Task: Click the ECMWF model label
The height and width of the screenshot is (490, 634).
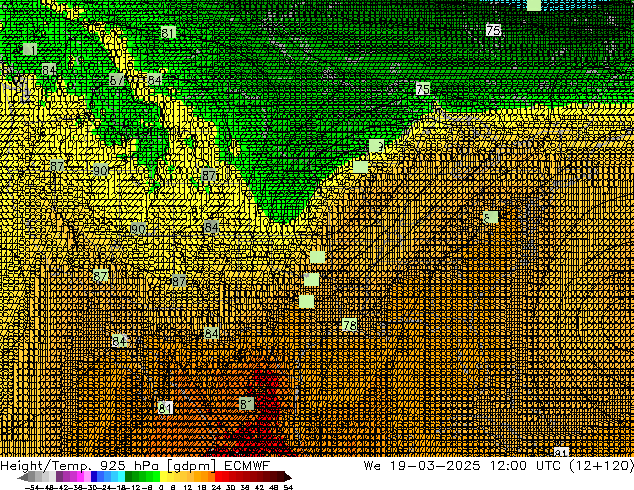Action: (x=247, y=465)
